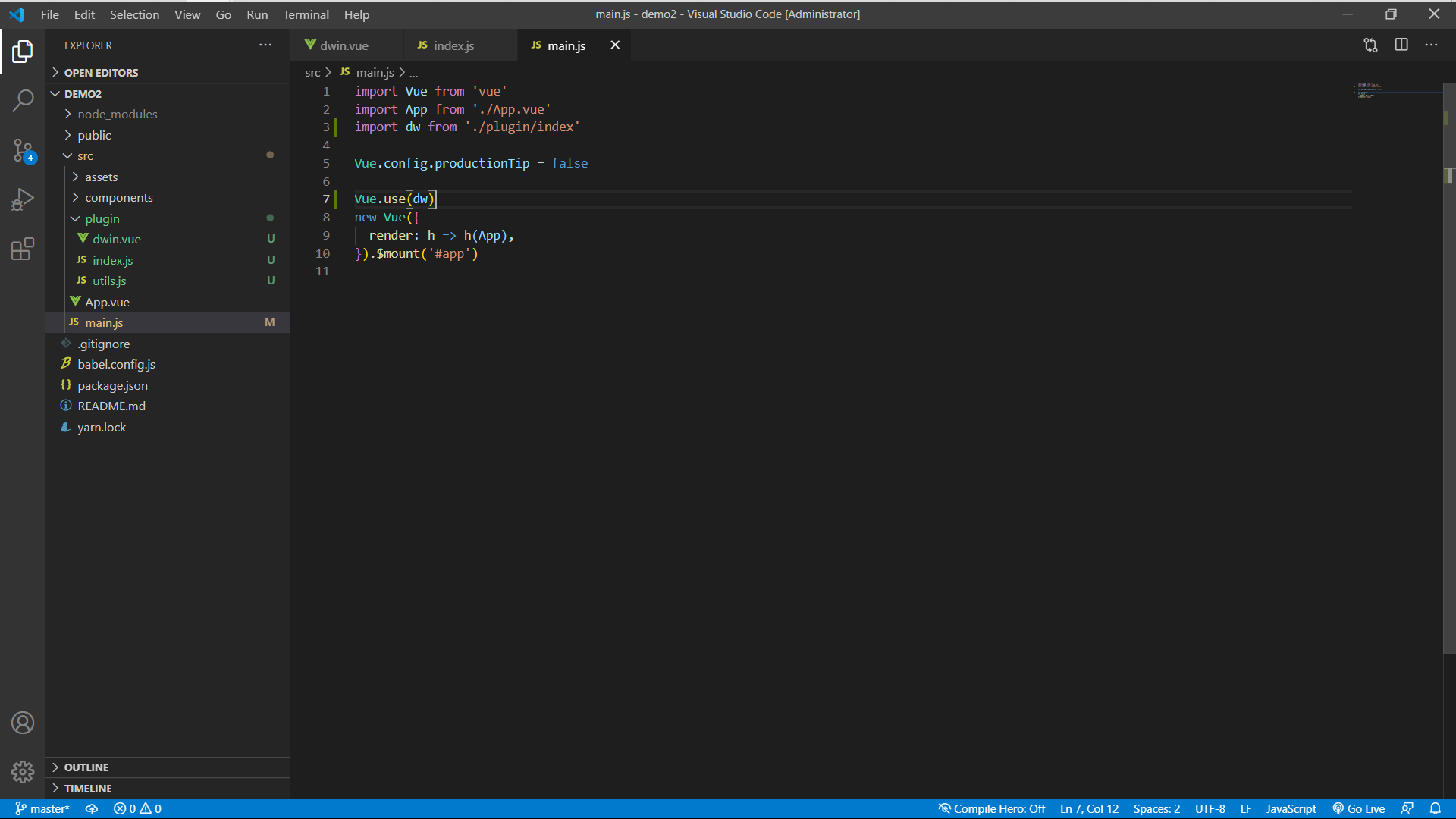Expand the assets folder
The width and height of the screenshot is (1456, 819).
[168, 177]
